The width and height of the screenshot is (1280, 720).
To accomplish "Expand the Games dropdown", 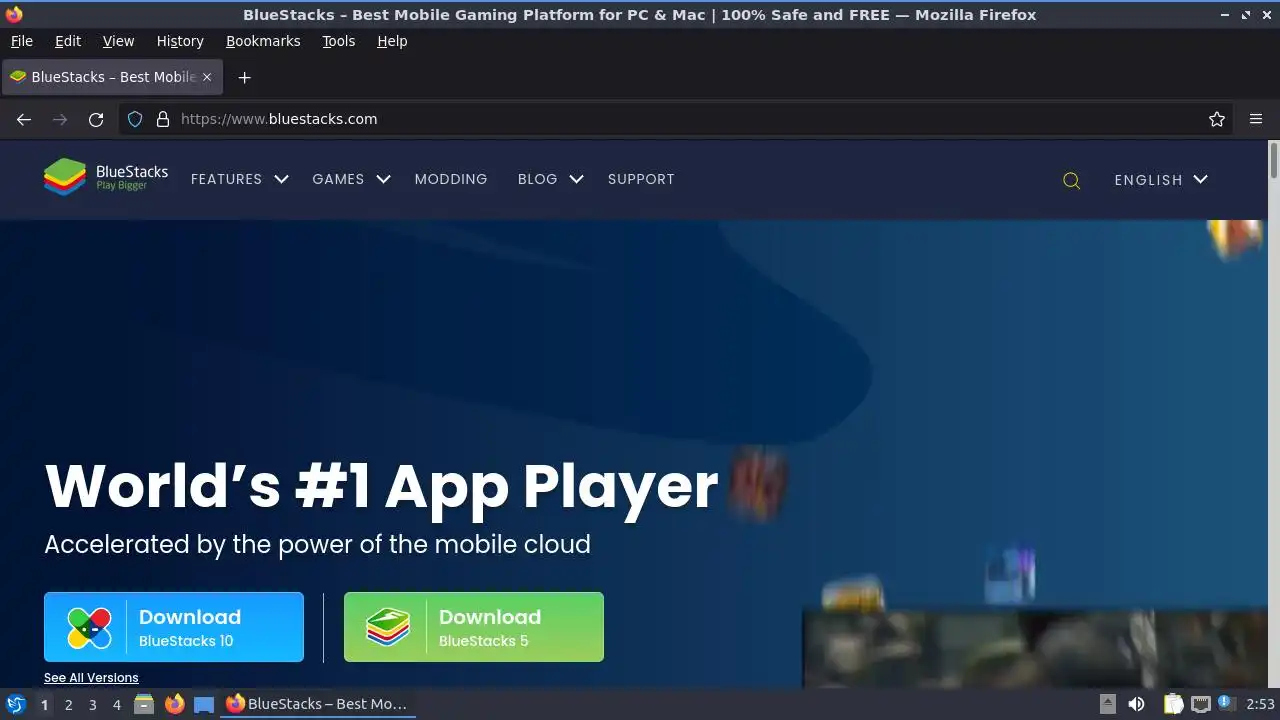I will (x=351, y=179).
